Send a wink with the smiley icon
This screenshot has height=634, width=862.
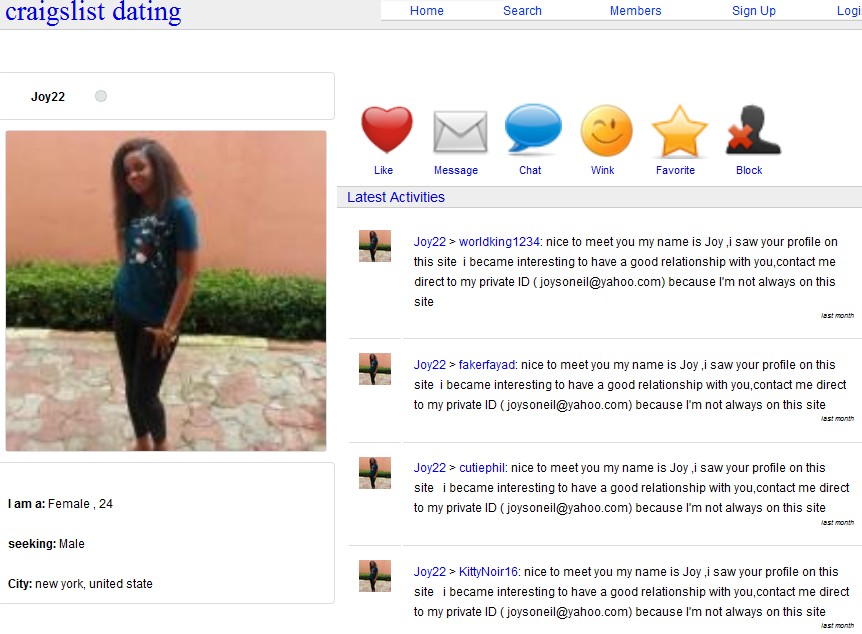click(x=606, y=131)
